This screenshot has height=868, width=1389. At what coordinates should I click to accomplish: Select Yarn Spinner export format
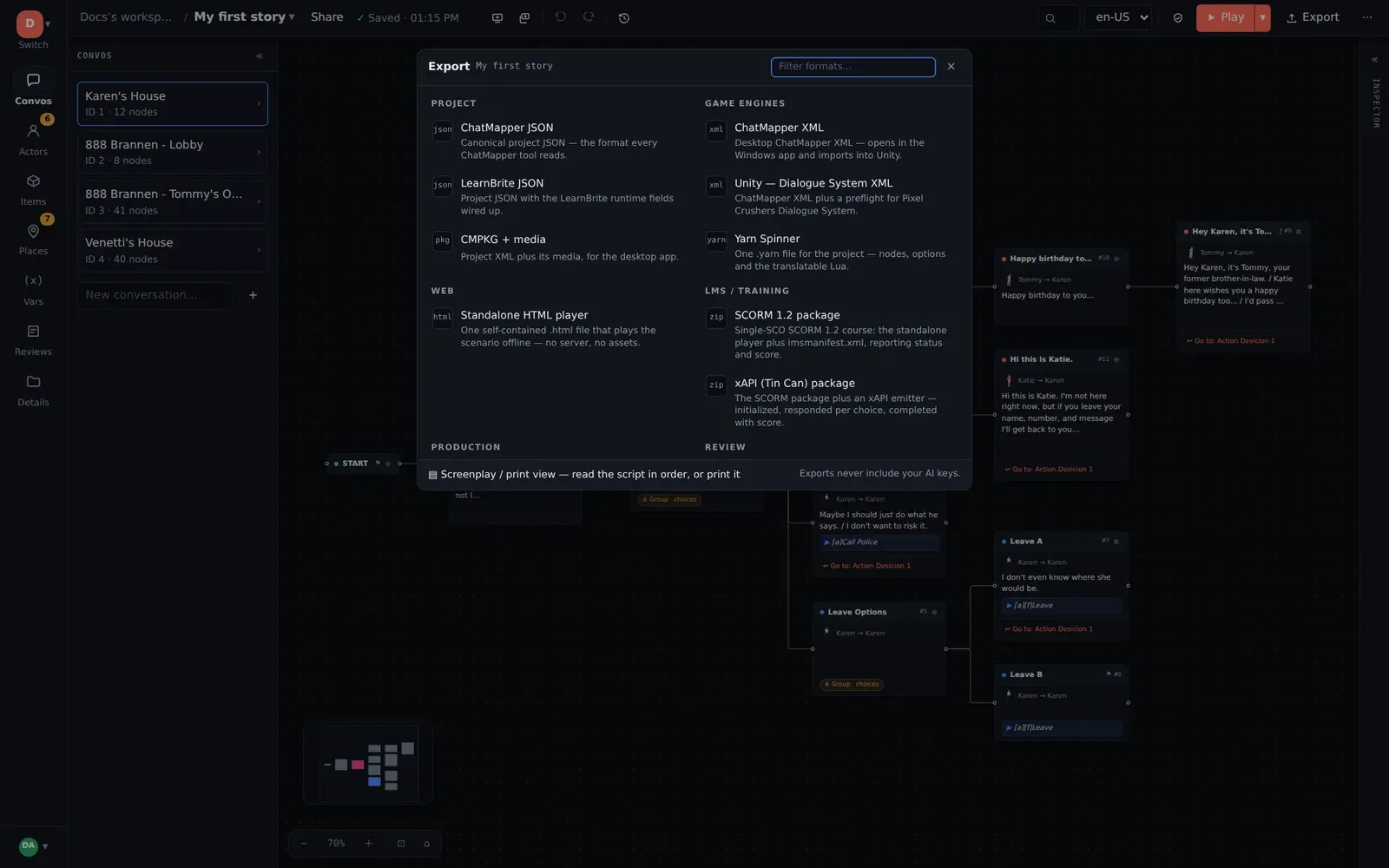[832, 252]
